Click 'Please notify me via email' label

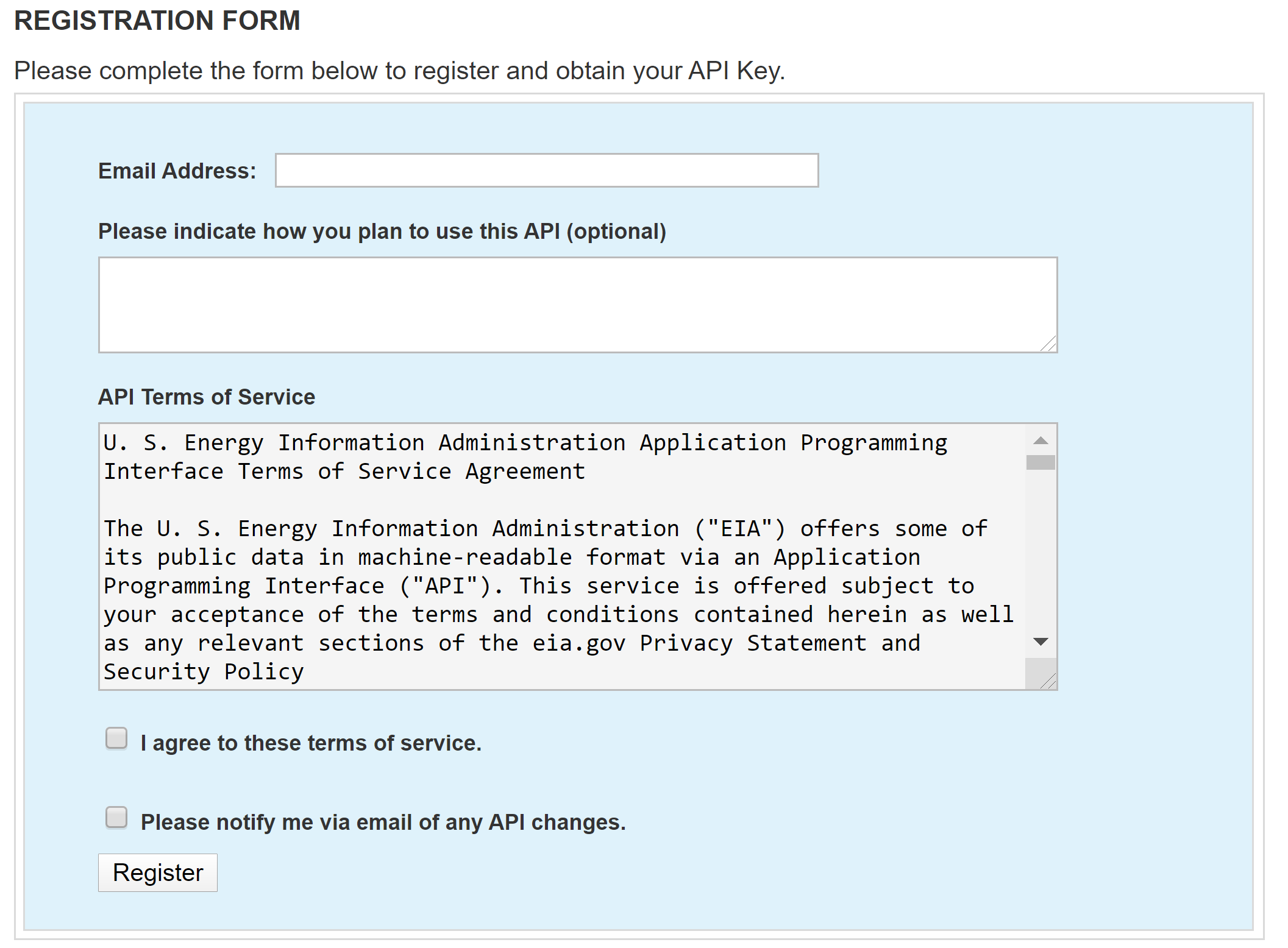click(383, 822)
